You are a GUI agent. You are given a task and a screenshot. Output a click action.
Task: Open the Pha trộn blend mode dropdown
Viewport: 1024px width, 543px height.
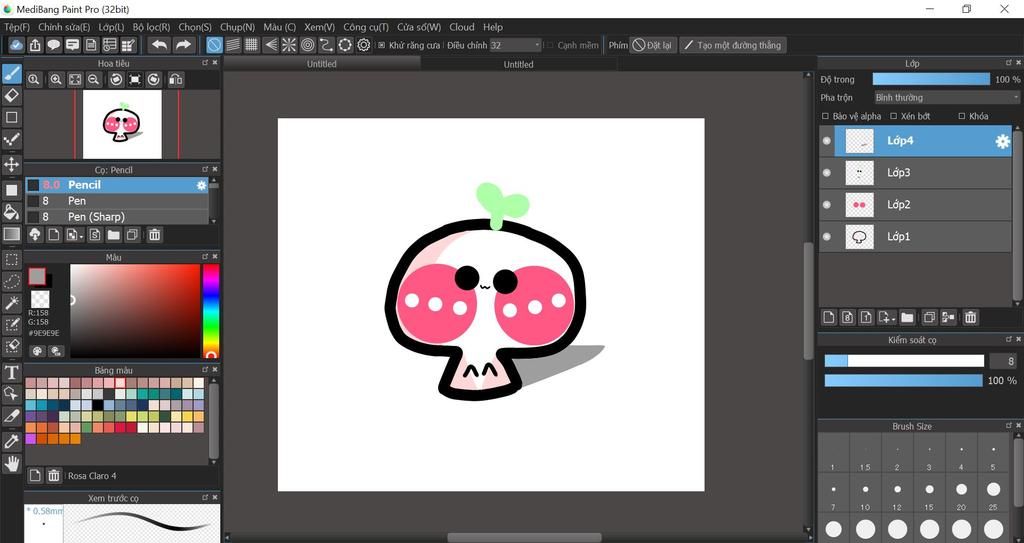pyautogui.click(x=947, y=97)
